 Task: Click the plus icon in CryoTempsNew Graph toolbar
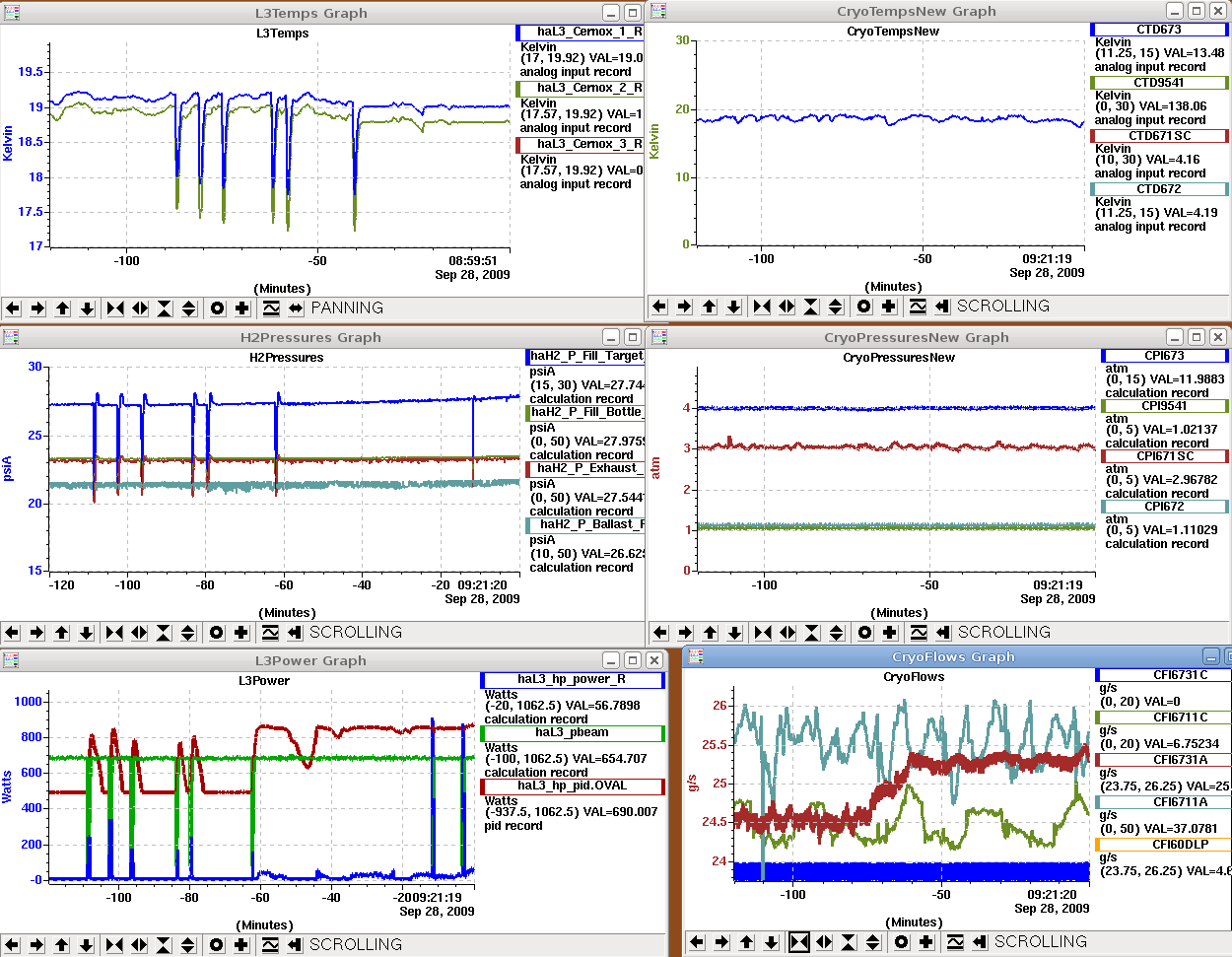(889, 307)
